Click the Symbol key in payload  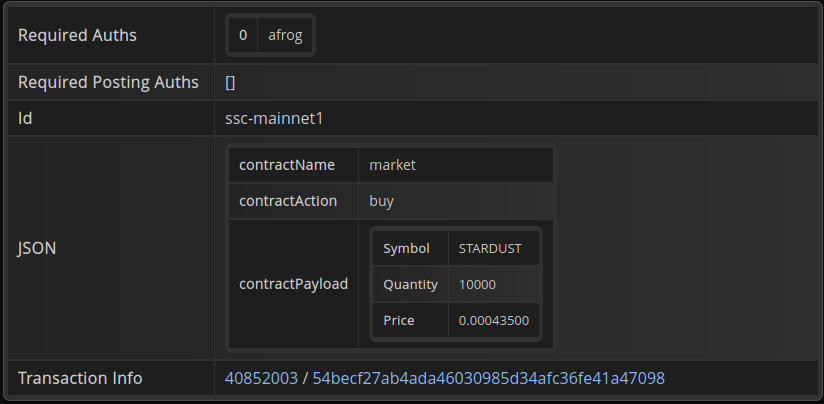click(406, 248)
